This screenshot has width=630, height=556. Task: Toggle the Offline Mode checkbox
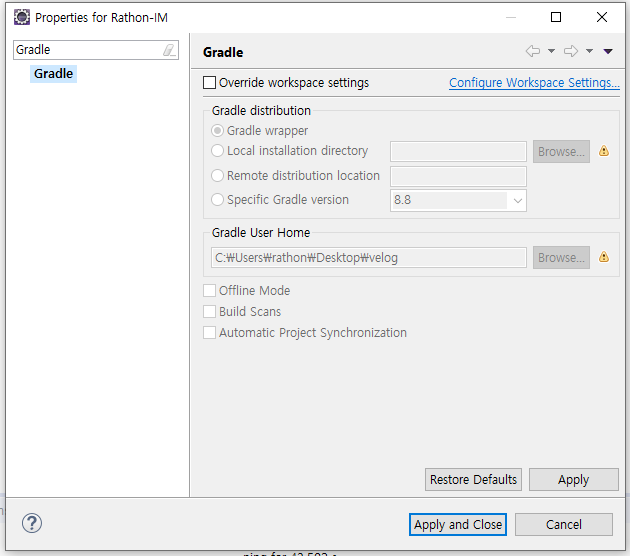209,290
